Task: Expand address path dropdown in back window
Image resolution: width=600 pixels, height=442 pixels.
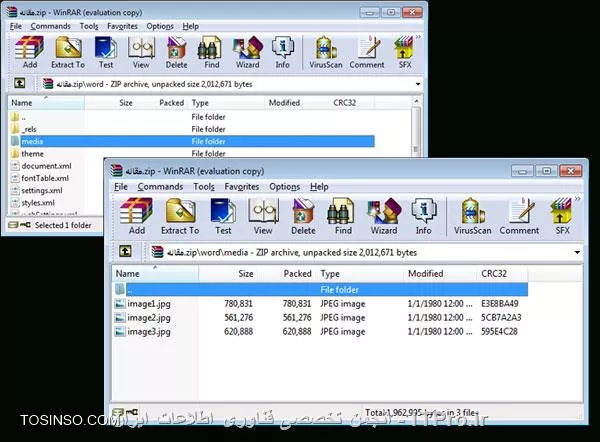Action: coord(417,84)
